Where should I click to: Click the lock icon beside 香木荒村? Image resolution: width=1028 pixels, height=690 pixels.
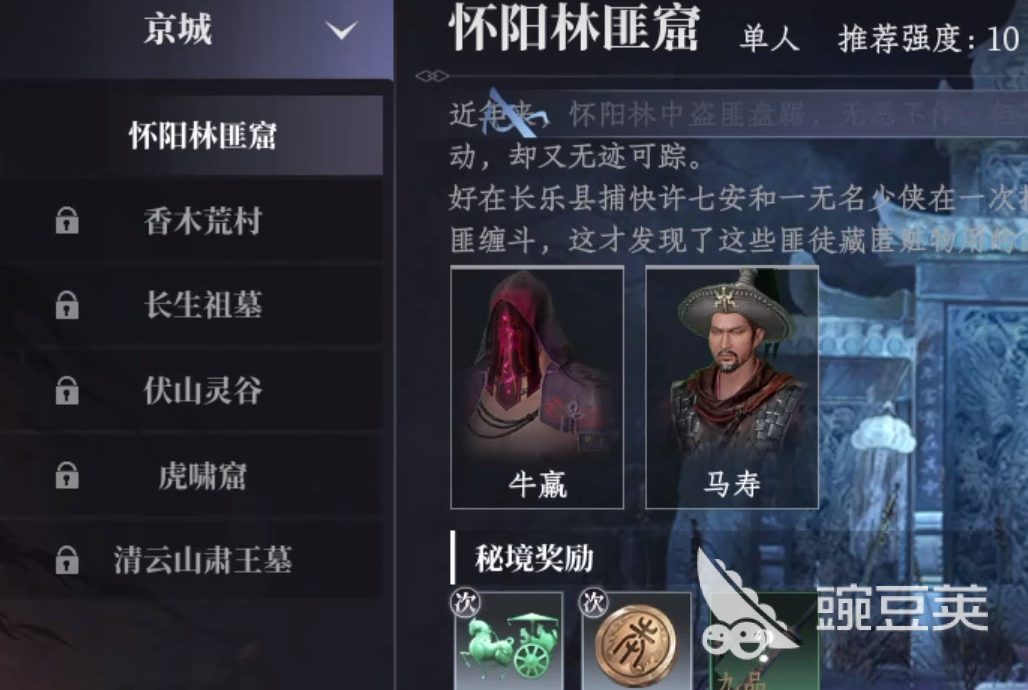click(67, 221)
